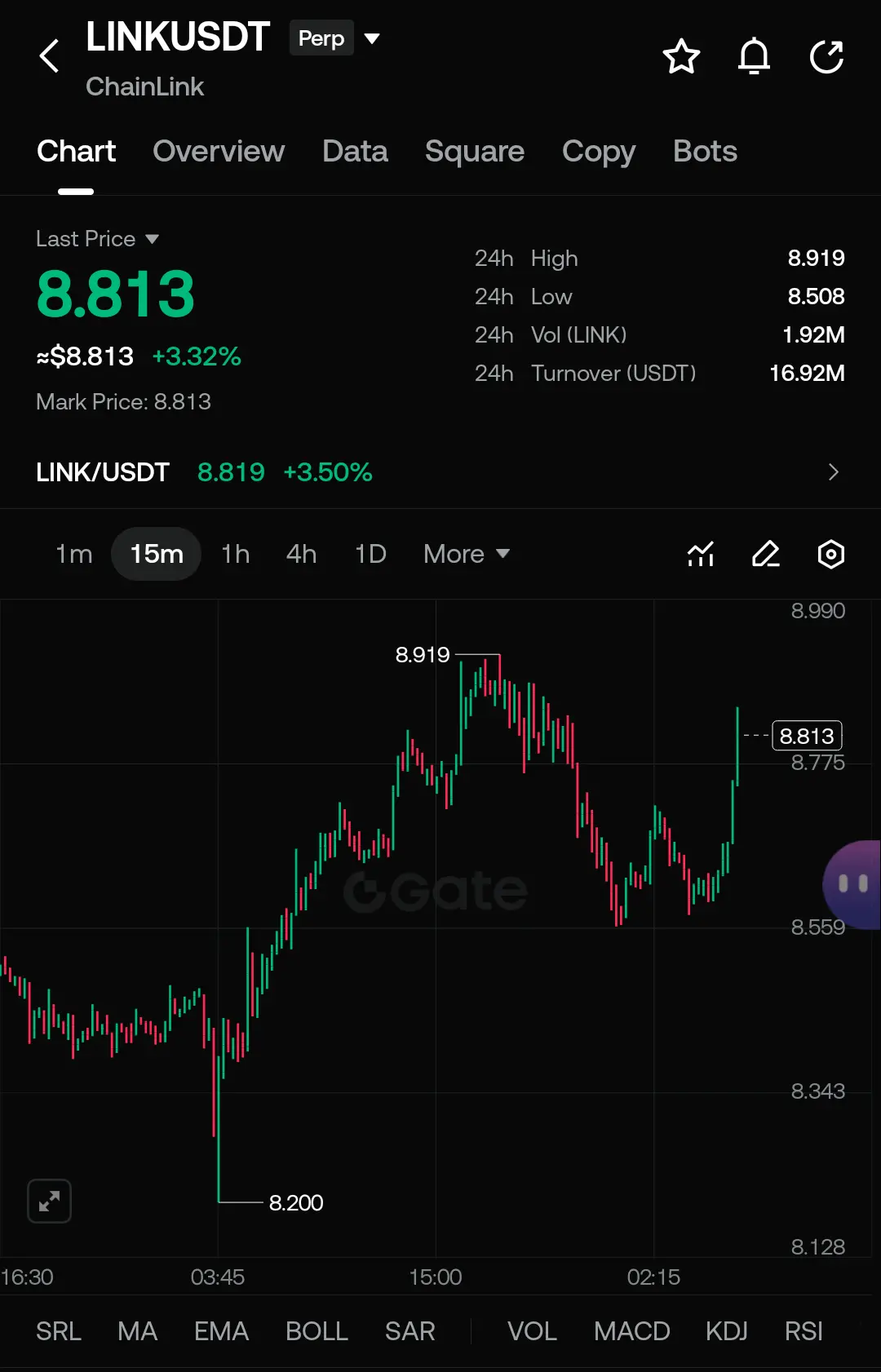Add LINKUSDT to favorites with star

pos(681,56)
